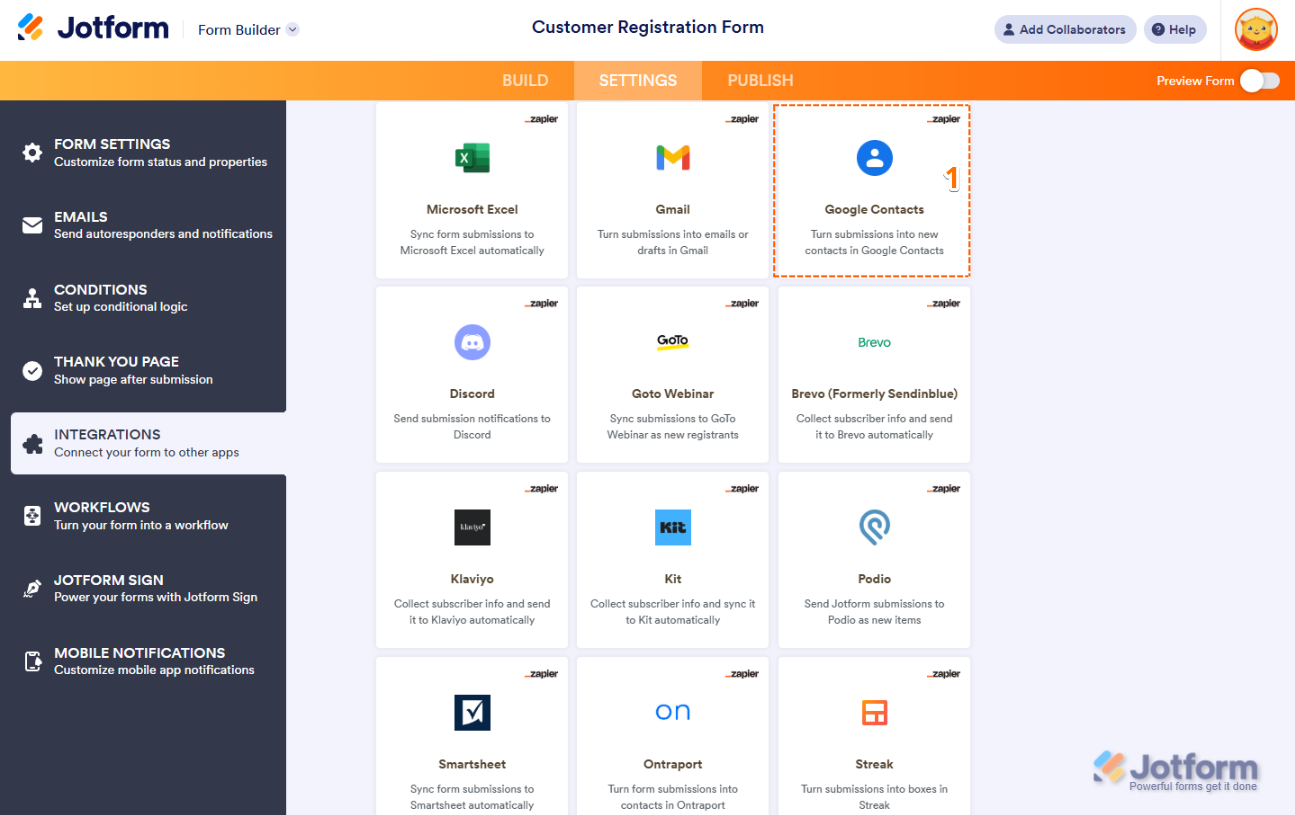This screenshot has height=815, width=1295.
Task: Select the Brevo integration card
Action: click(874, 376)
